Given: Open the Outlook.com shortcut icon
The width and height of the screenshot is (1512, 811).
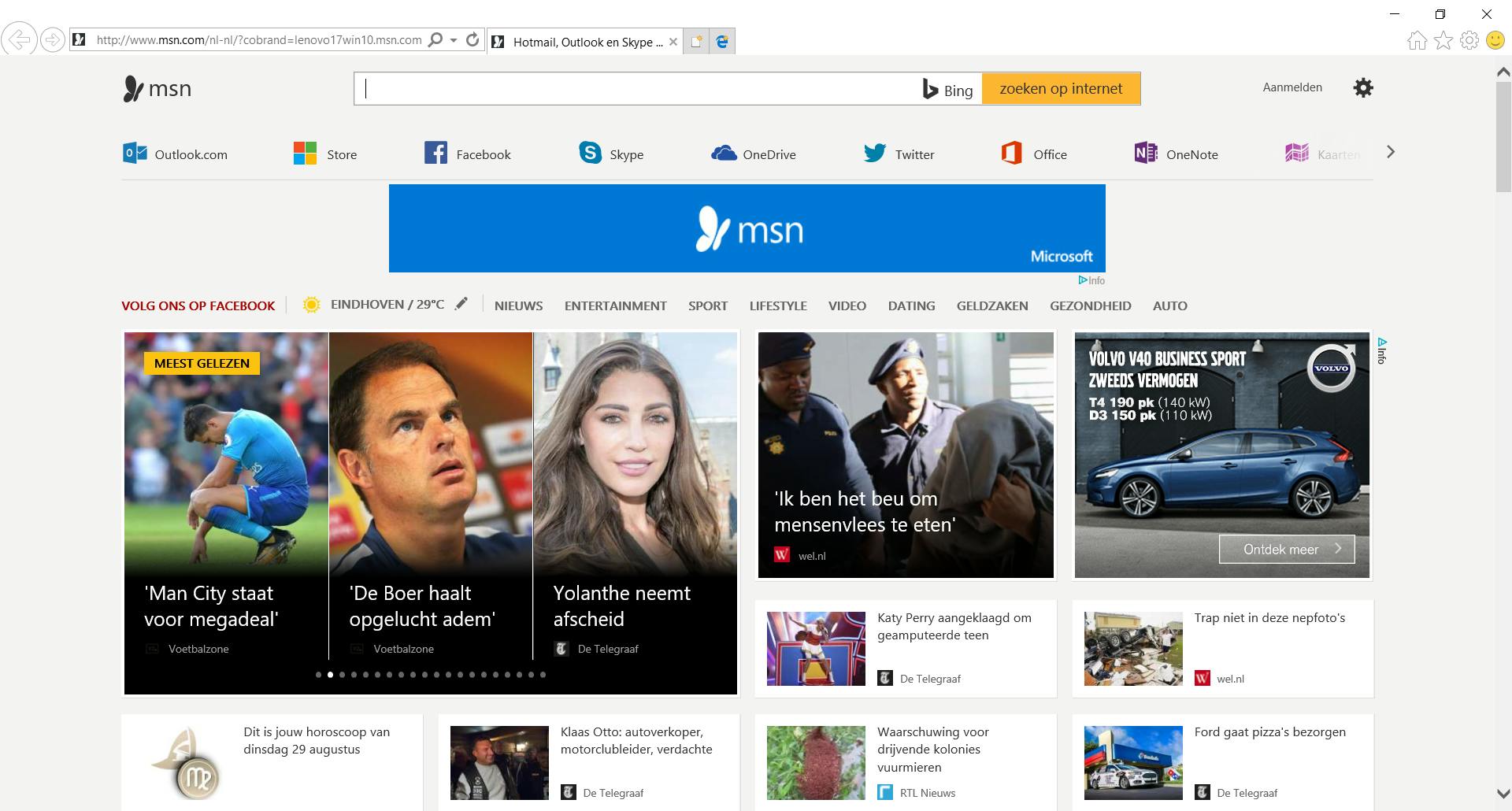Looking at the screenshot, I should click(135, 153).
